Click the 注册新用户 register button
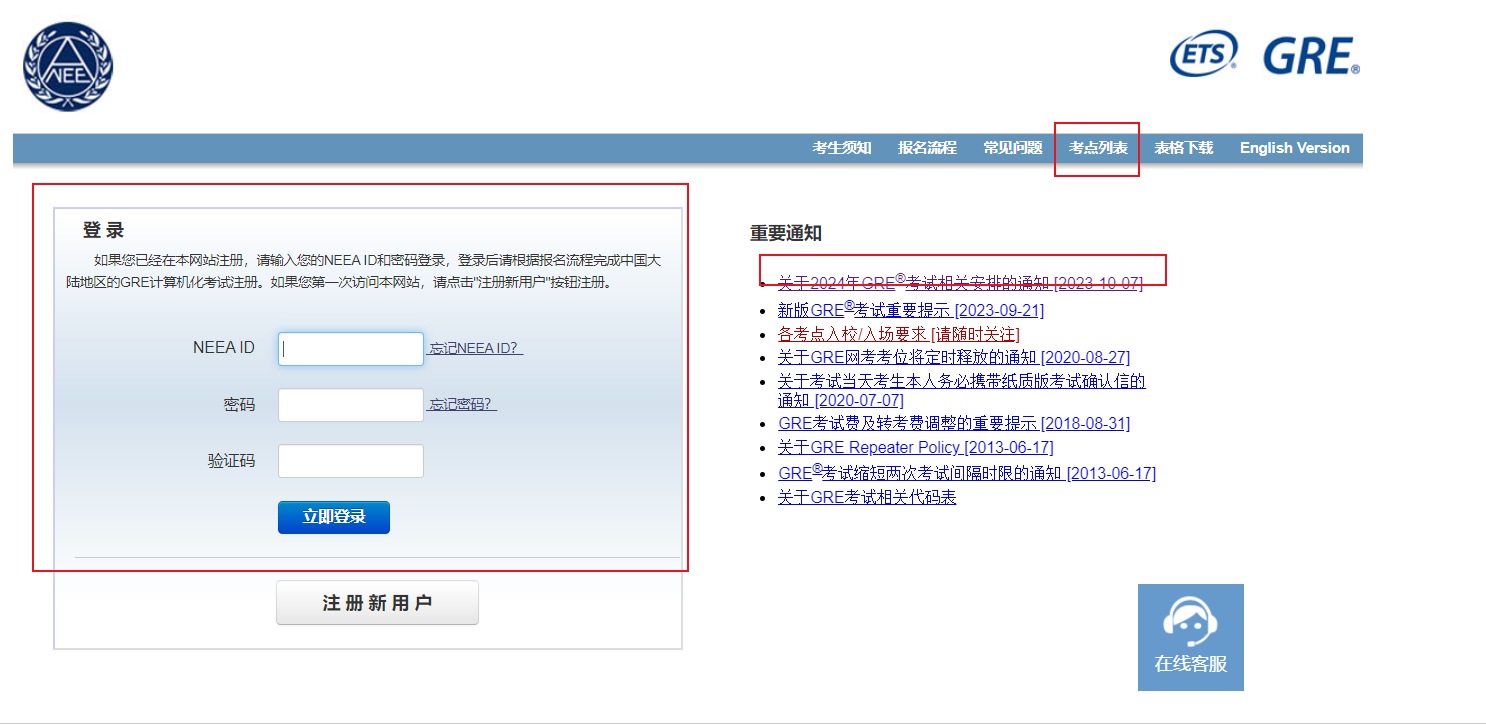The width and height of the screenshot is (1486, 725). (x=377, y=603)
